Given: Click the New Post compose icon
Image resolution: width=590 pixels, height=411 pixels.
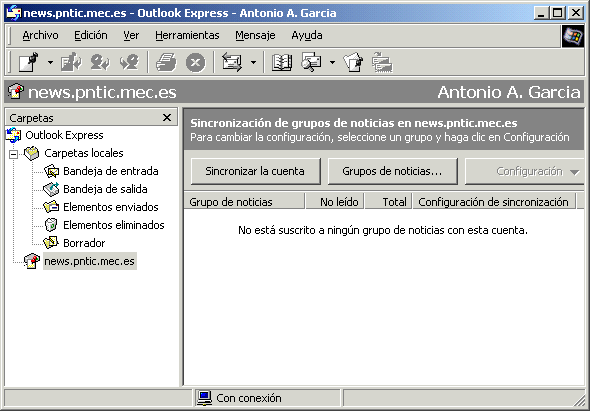Looking at the screenshot, I should click(29, 62).
